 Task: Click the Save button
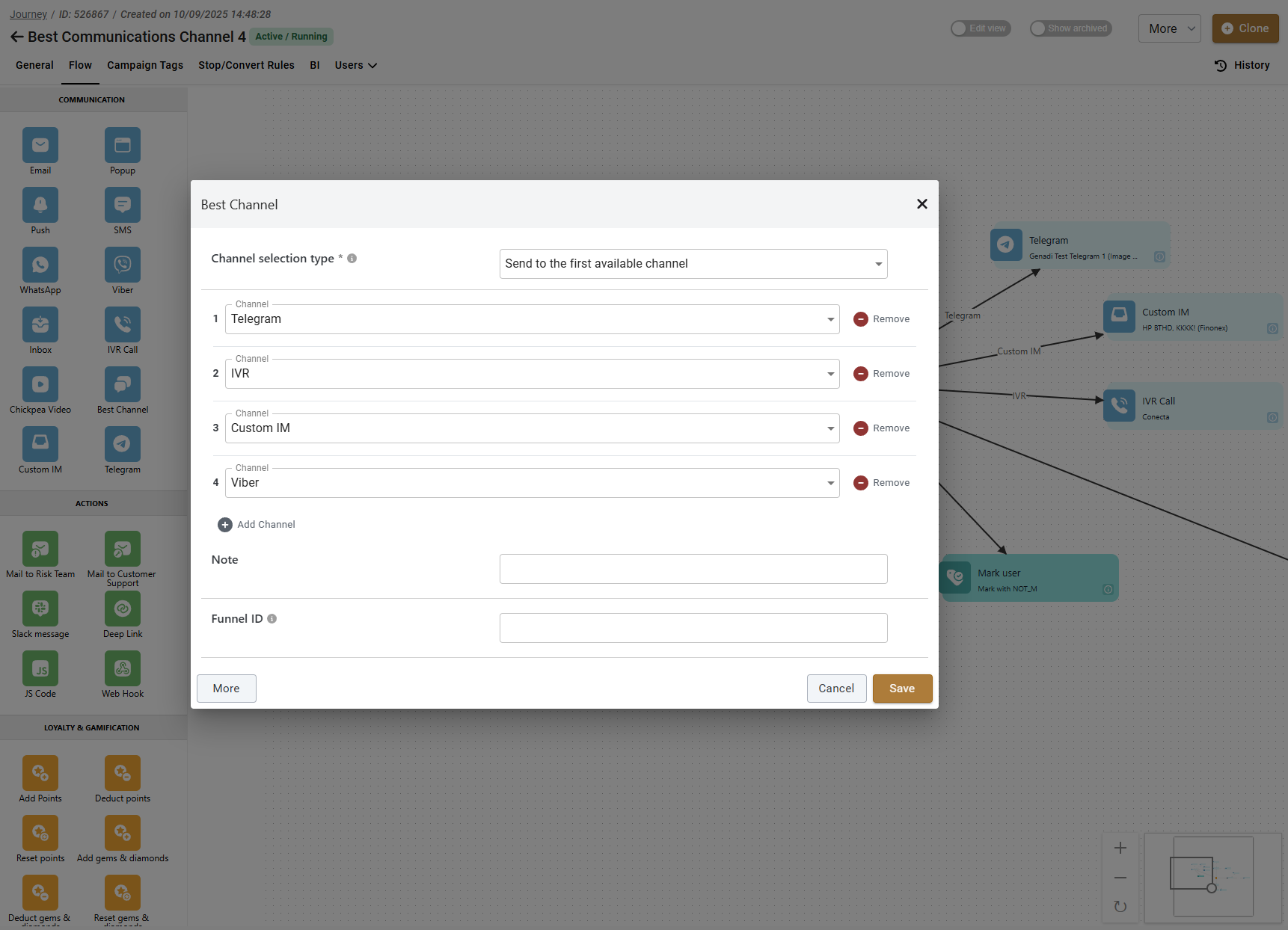pyautogui.click(x=902, y=689)
